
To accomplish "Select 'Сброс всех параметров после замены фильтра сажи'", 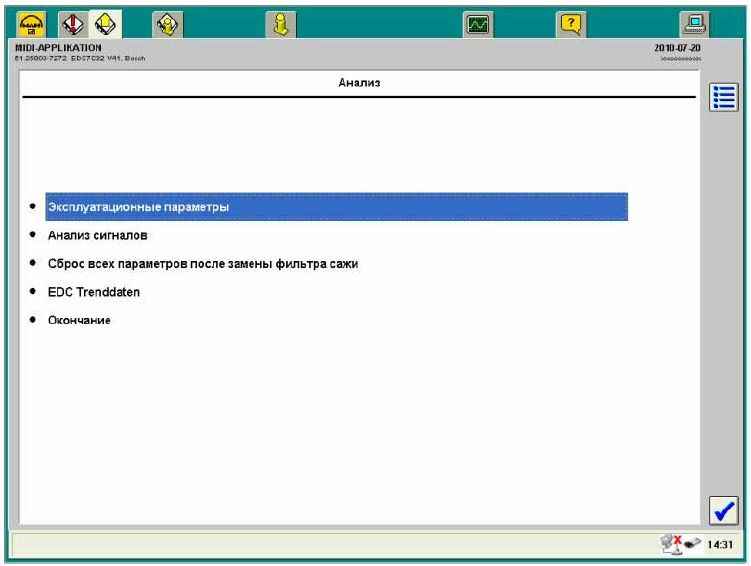I will coord(203,264).
